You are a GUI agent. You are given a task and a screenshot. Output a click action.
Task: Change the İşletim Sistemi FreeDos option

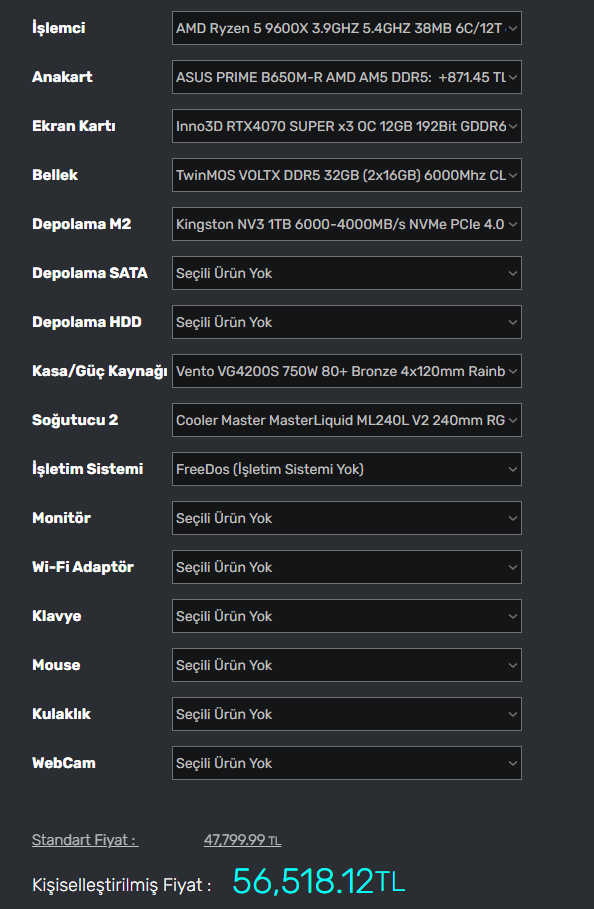pos(347,469)
